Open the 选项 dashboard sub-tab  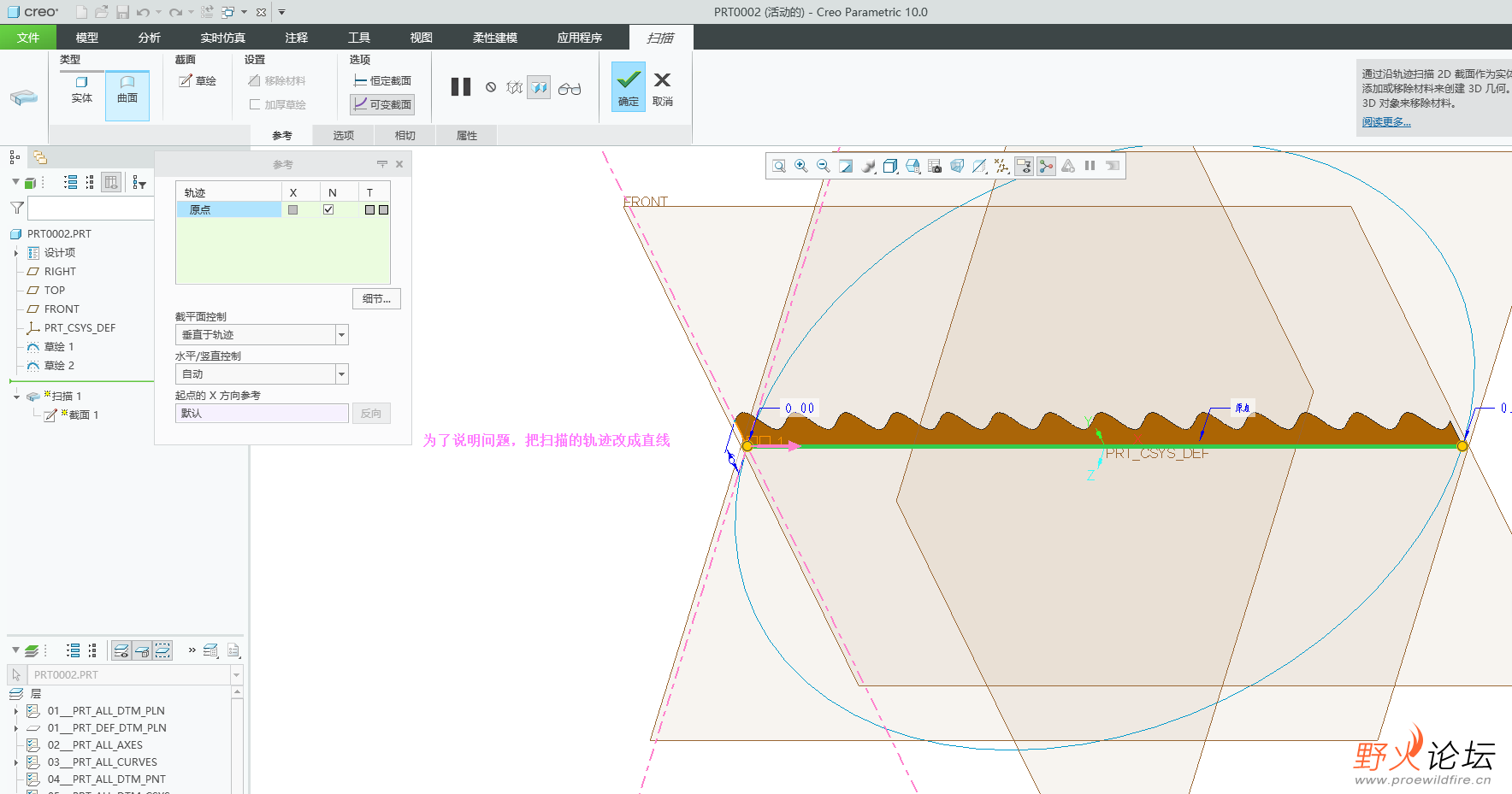(344, 135)
